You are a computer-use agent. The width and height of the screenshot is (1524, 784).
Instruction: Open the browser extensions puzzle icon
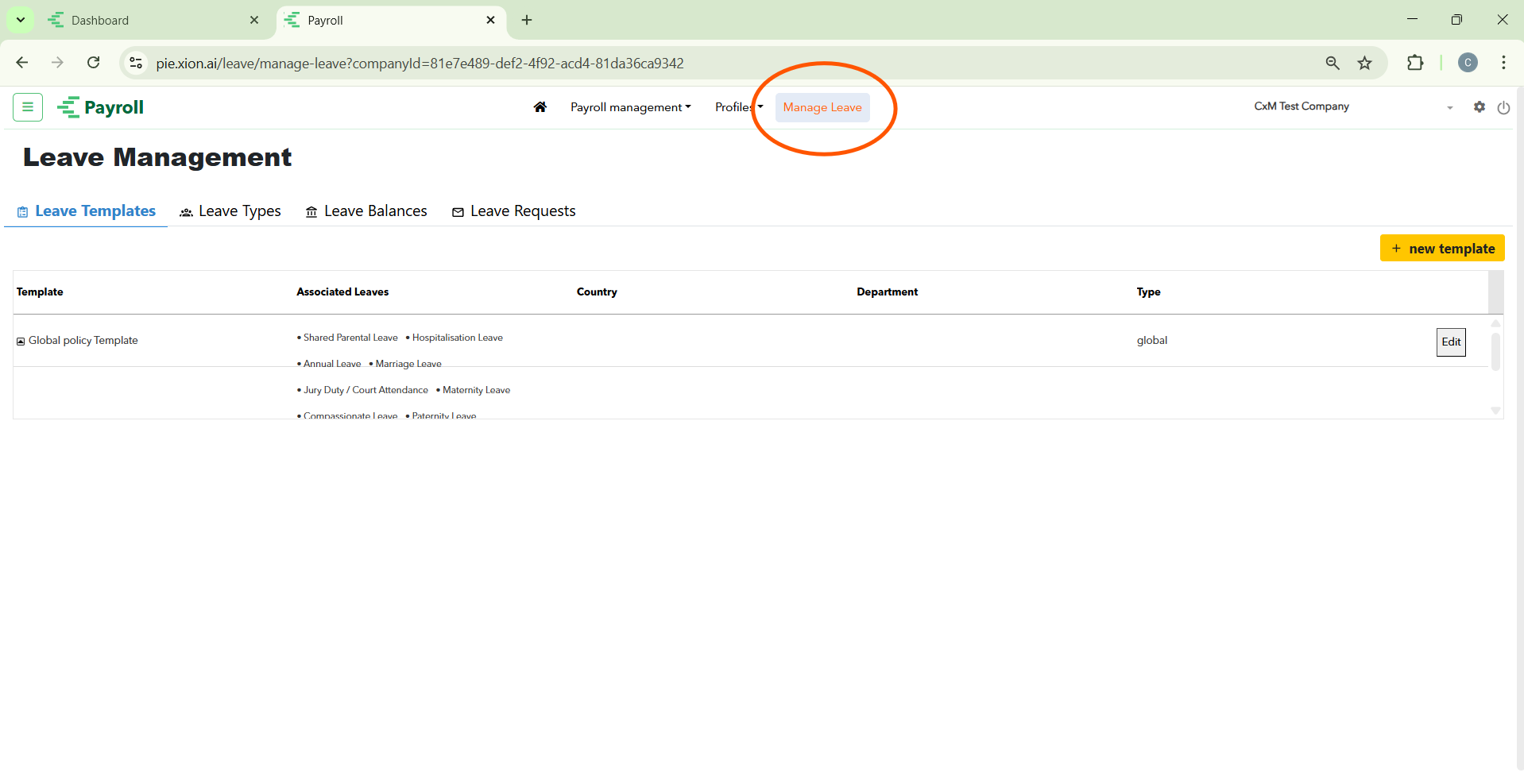pos(1414,64)
